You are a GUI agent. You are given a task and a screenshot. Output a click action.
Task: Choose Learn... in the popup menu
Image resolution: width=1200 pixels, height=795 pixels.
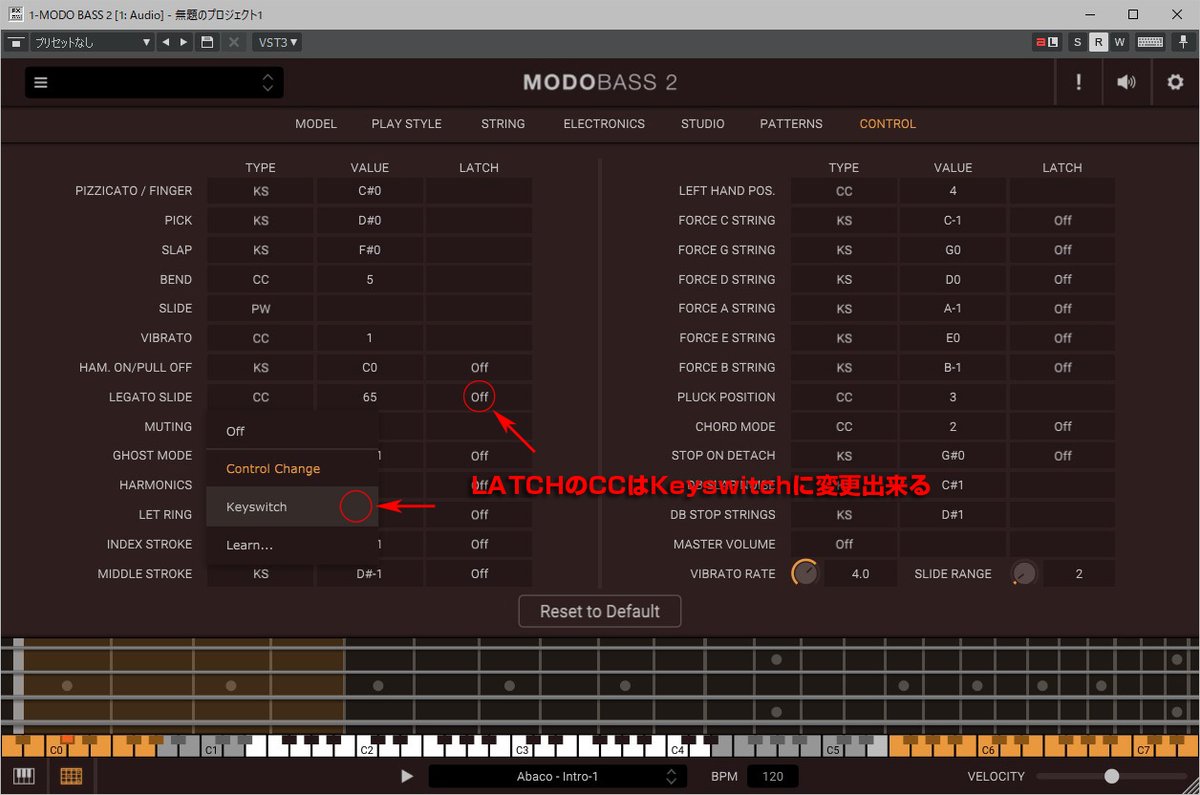point(293,545)
